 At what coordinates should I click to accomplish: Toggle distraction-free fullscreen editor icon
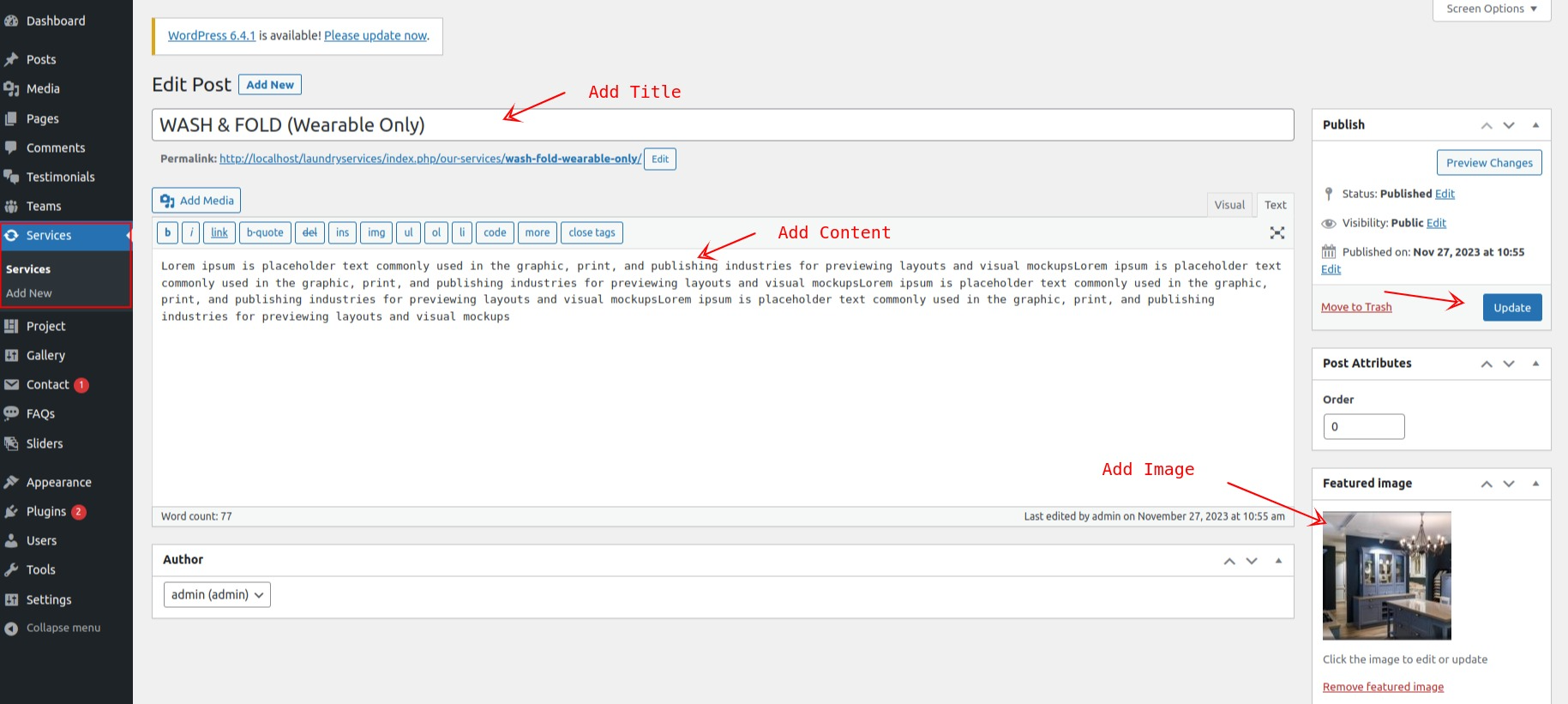coord(1277,233)
